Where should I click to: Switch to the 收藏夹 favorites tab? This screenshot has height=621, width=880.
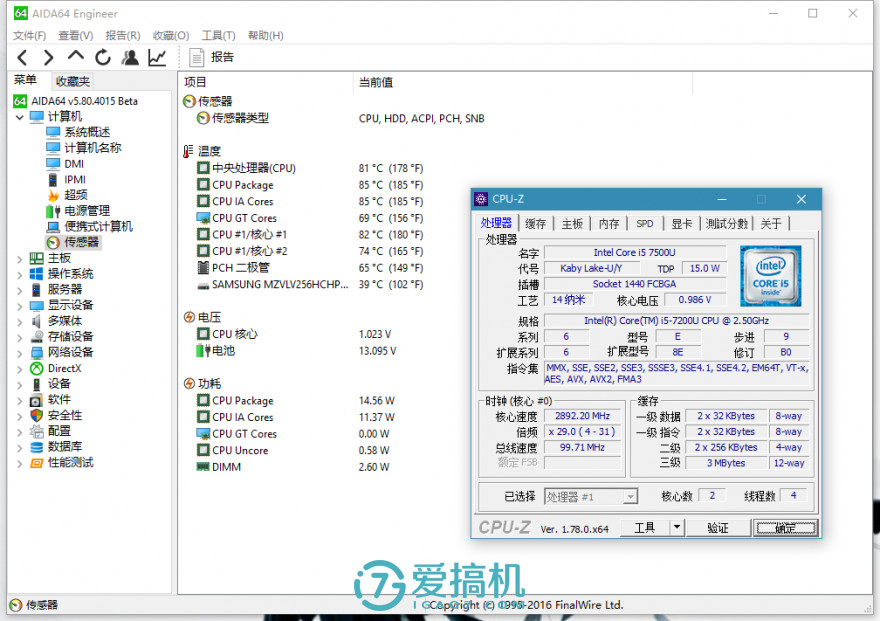click(x=72, y=81)
